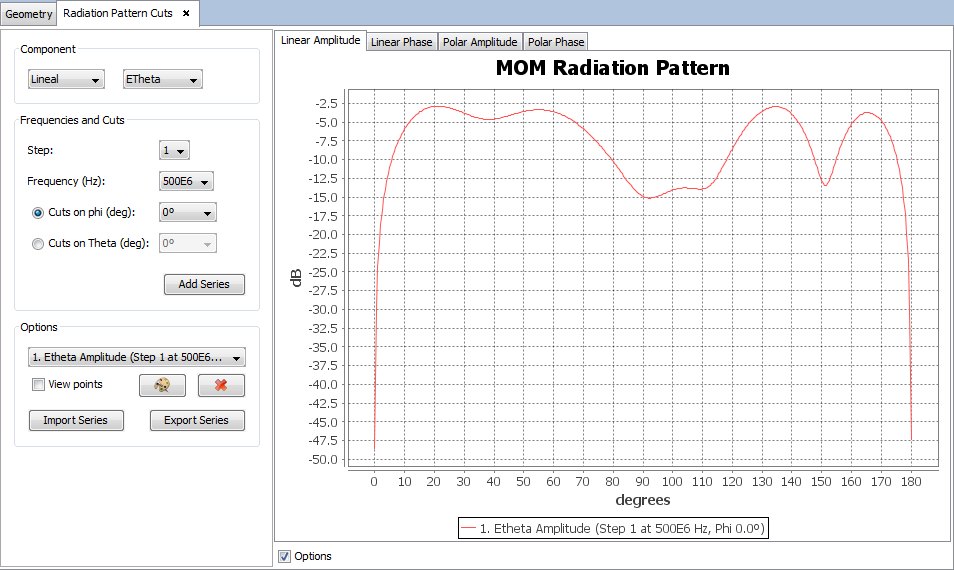The image size is (954, 570).
Task: Select the Cuts on phi radio button
Action: click(38, 213)
